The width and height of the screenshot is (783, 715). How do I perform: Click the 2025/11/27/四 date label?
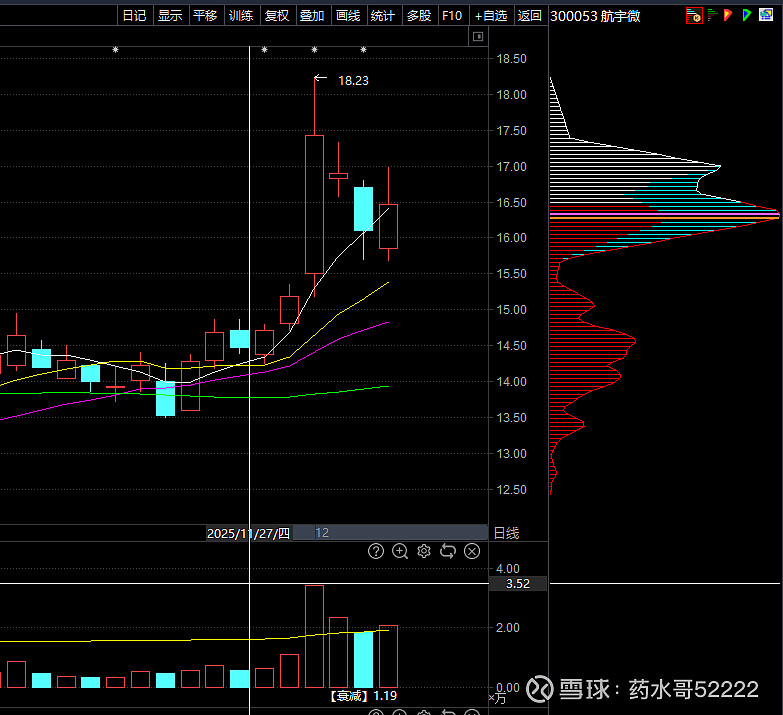pos(248,533)
